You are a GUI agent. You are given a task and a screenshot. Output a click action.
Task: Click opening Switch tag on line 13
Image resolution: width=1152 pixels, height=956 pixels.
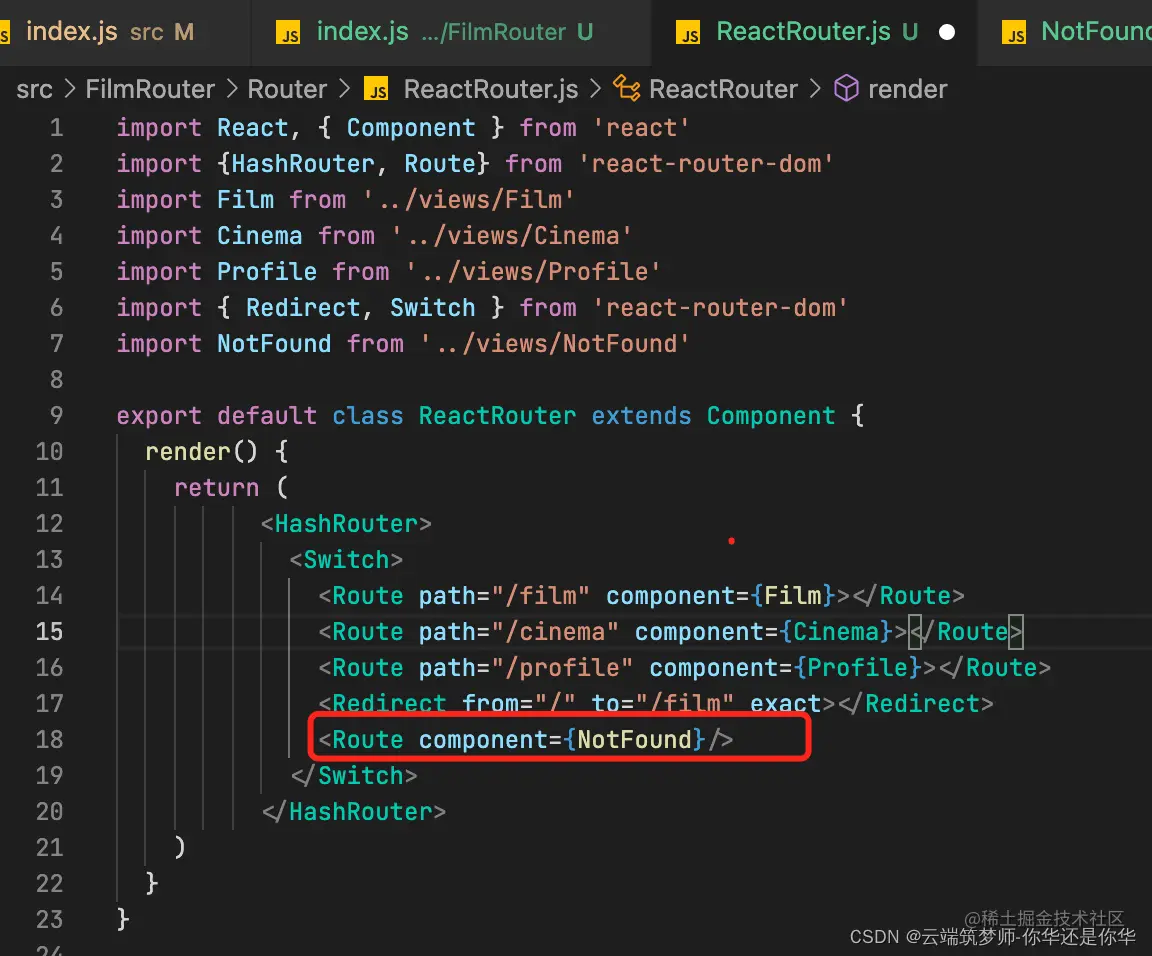point(346,560)
